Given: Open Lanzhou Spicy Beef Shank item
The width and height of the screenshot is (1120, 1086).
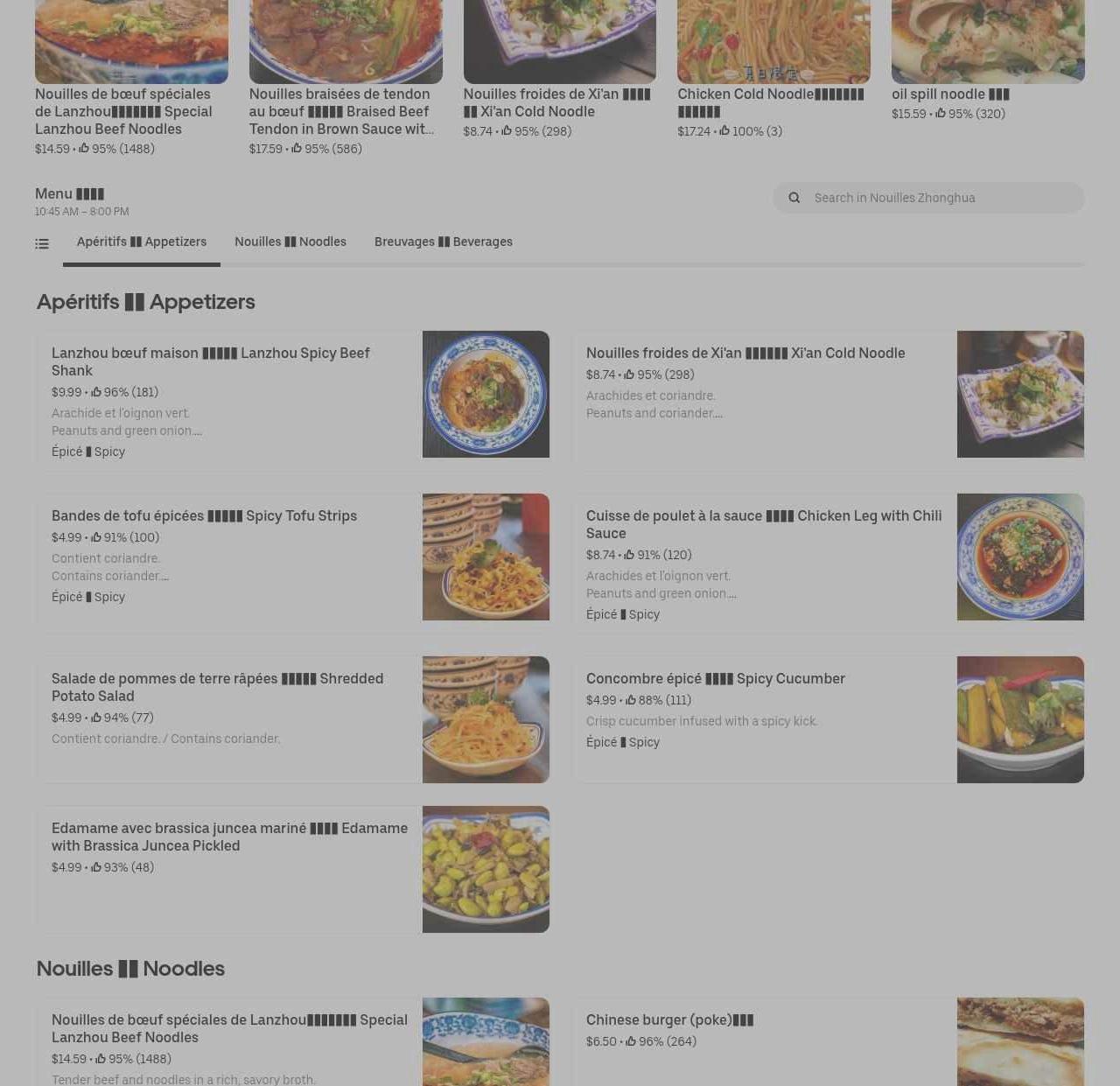Looking at the screenshot, I should [x=293, y=394].
